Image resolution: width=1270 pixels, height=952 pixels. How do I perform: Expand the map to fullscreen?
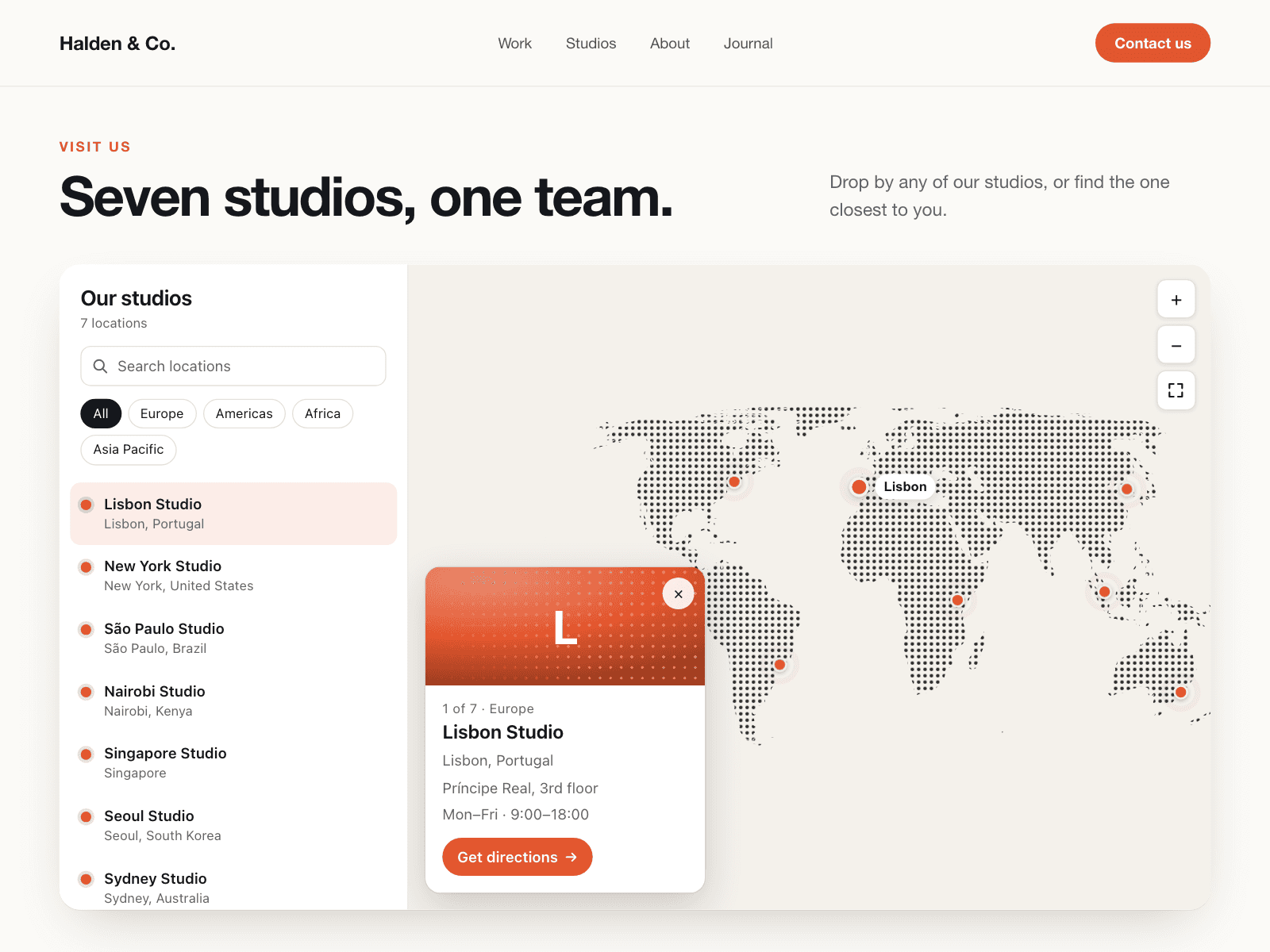[x=1176, y=390]
